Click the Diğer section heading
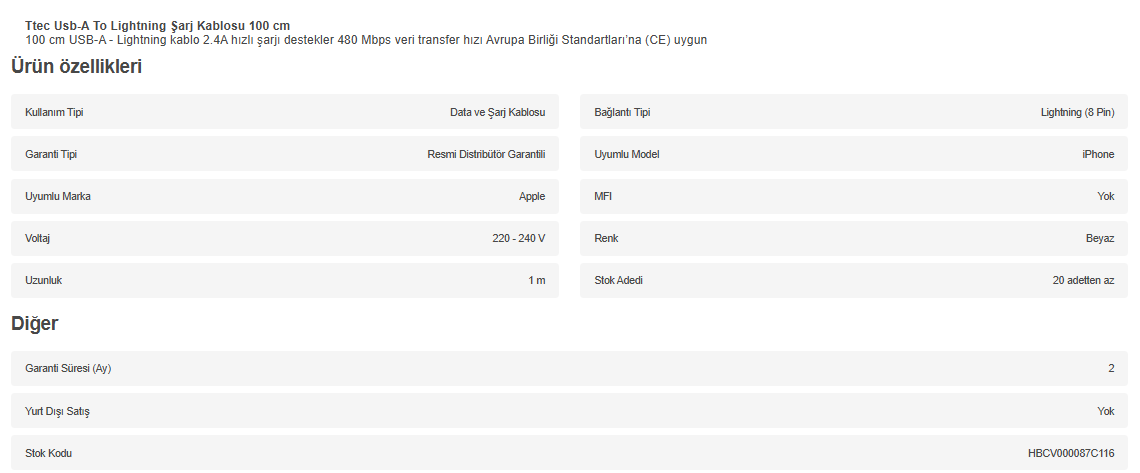 click(x=34, y=323)
